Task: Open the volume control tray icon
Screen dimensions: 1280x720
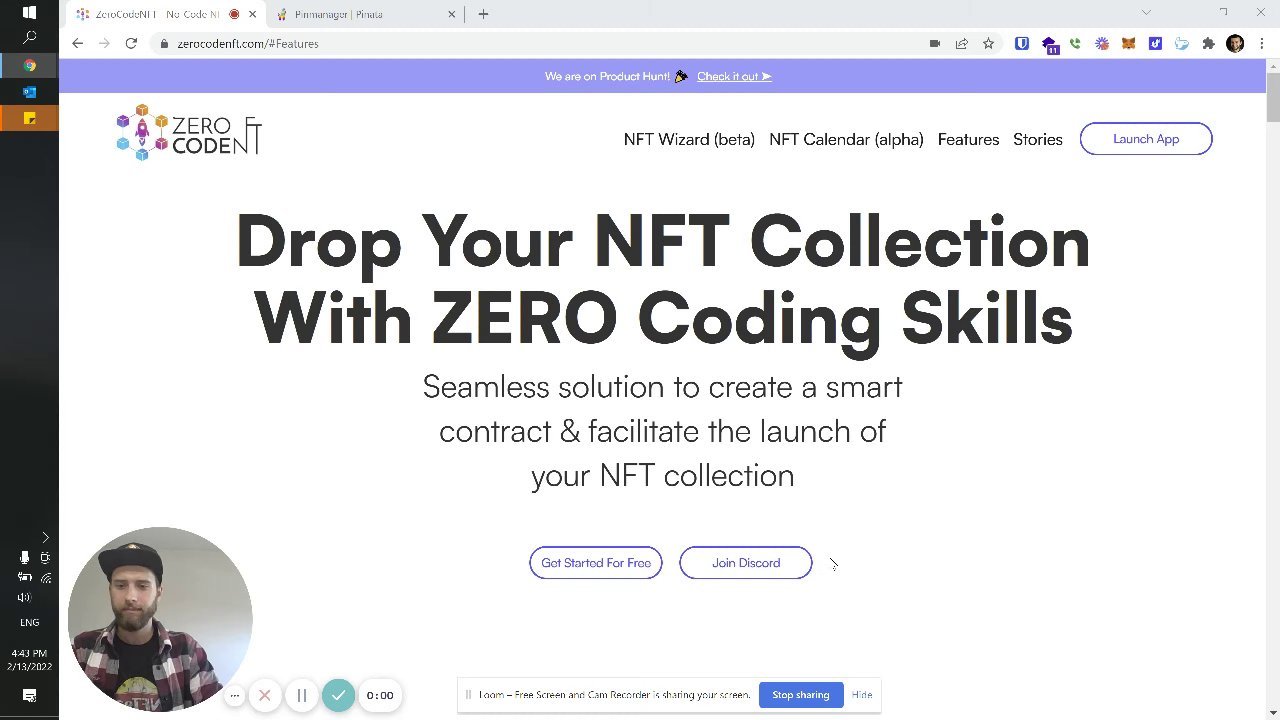Action: click(x=24, y=597)
